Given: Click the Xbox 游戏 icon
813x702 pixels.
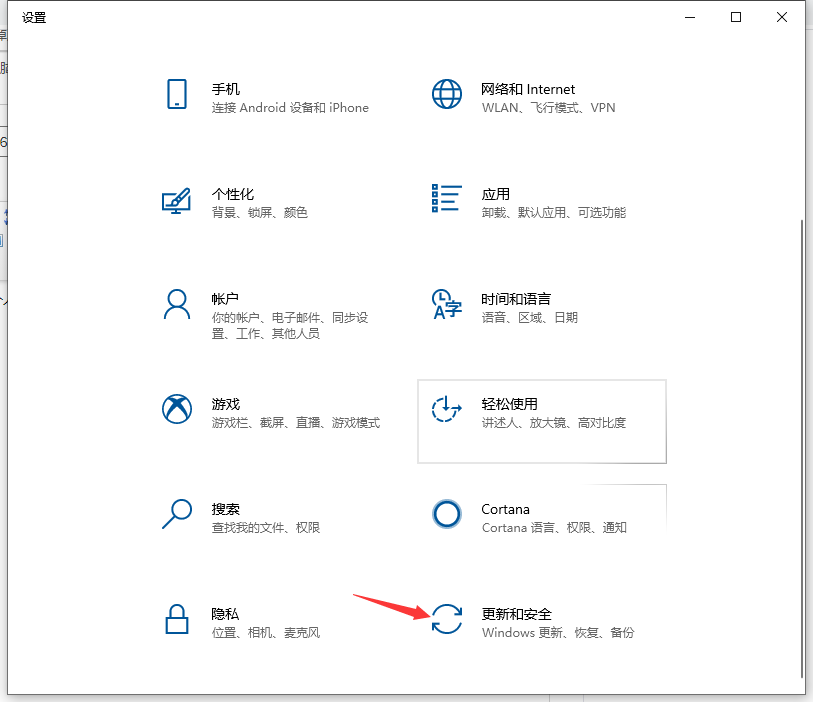Looking at the screenshot, I should tap(177, 409).
